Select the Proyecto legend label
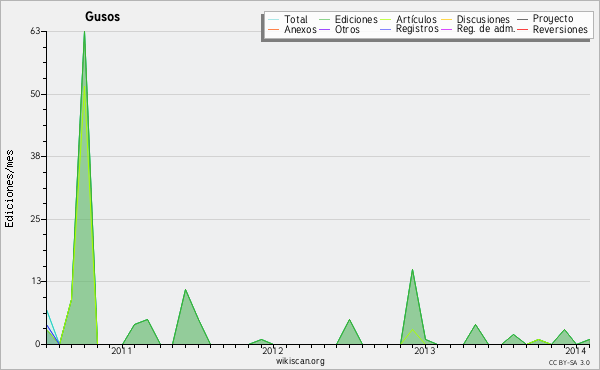The width and height of the screenshot is (600, 370). (553, 19)
